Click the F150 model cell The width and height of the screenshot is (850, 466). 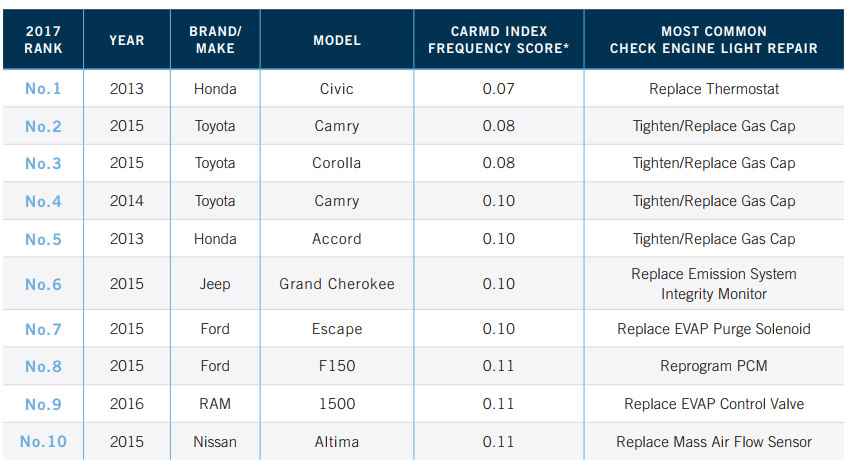coord(337,366)
